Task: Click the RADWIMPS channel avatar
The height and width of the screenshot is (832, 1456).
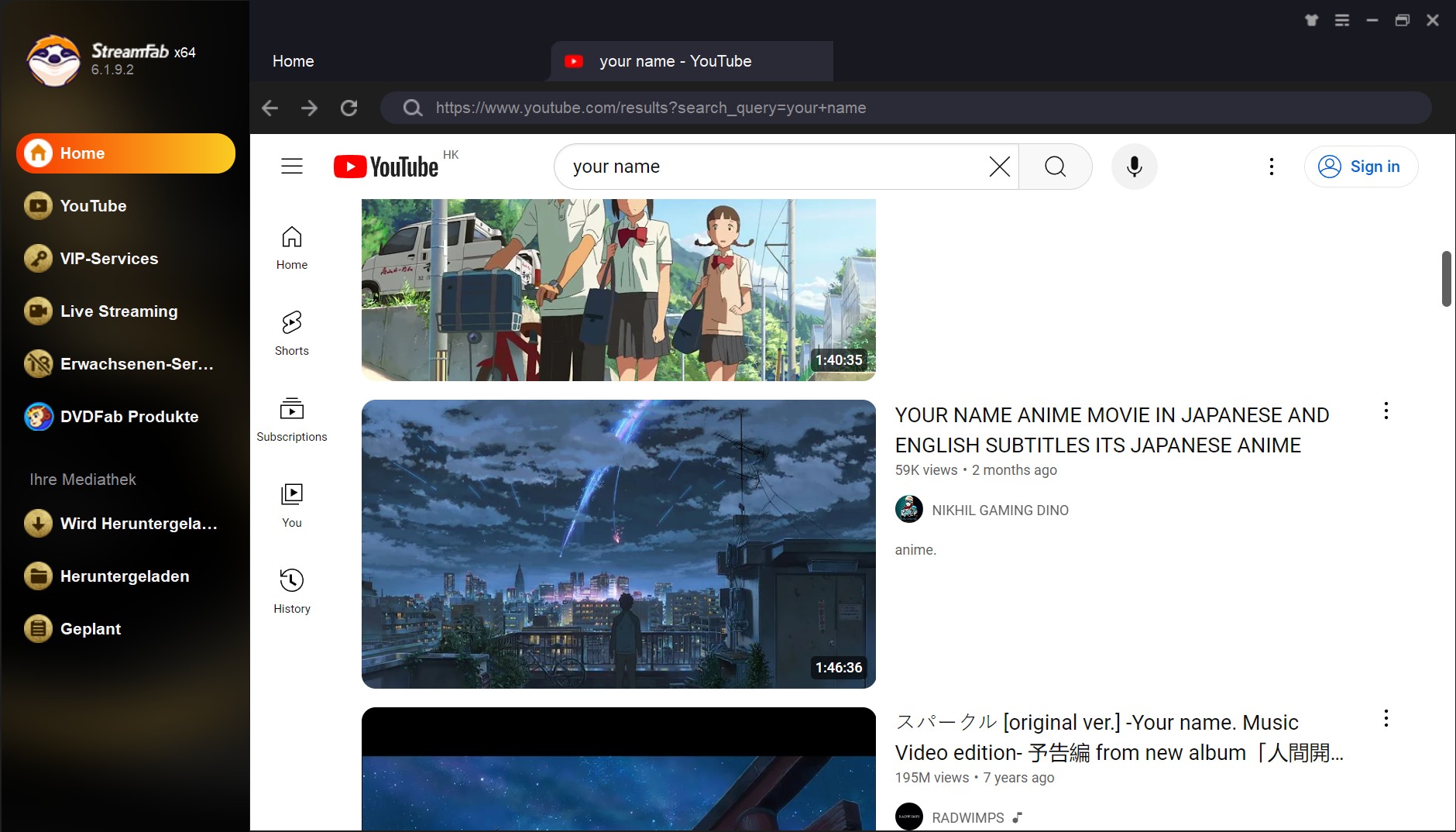Action: tap(909, 817)
